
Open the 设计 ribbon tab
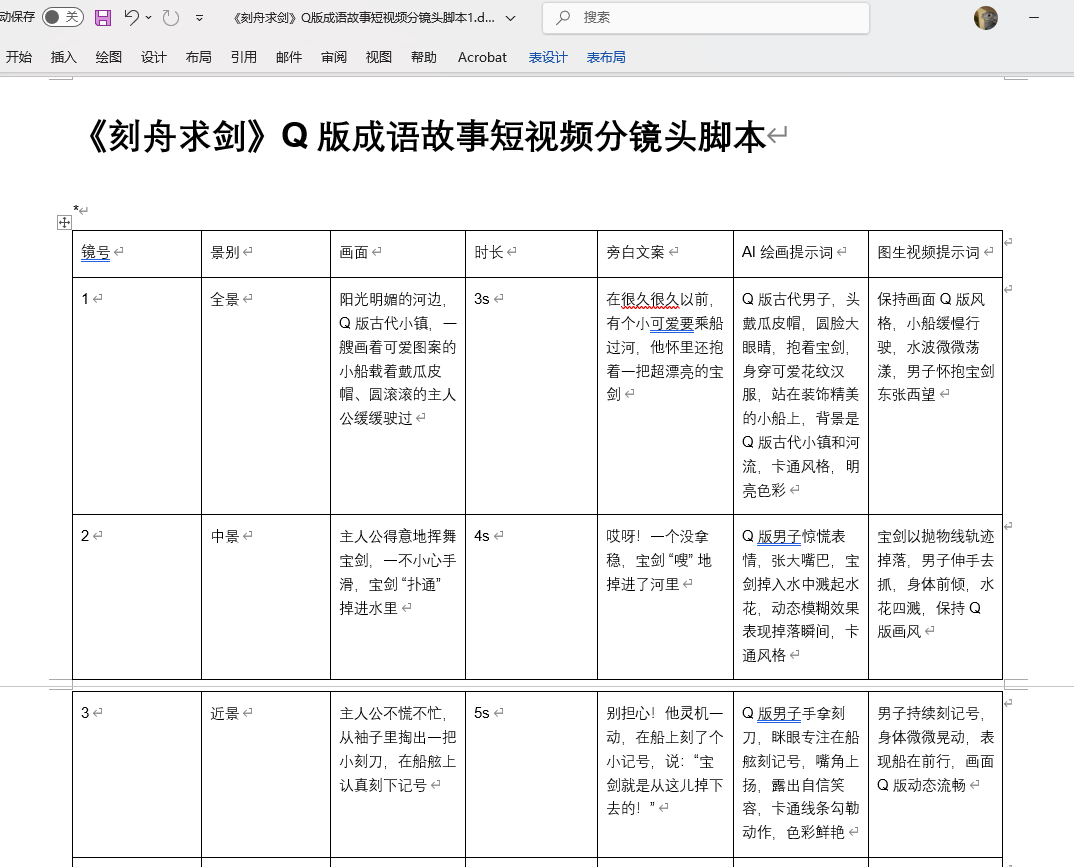pyautogui.click(x=153, y=58)
